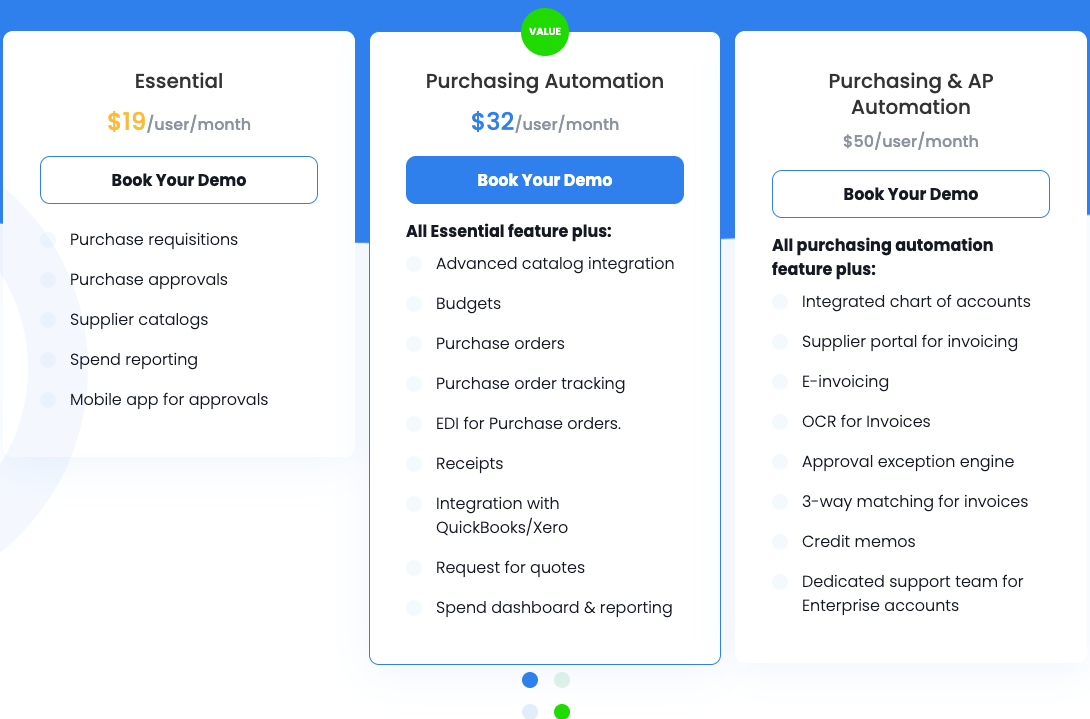Select the green carousel indicator dot

click(561, 711)
